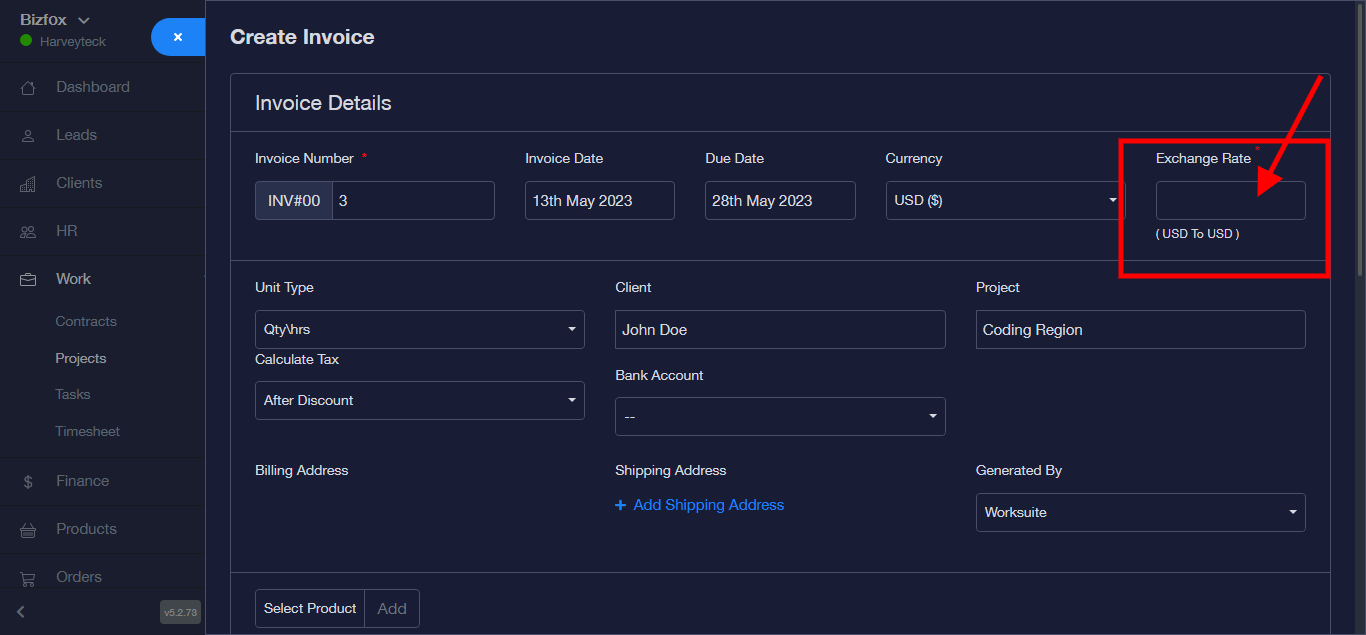Image resolution: width=1366 pixels, height=635 pixels.
Task: Expand the Bank Account dropdown
Action: click(x=779, y=416)
